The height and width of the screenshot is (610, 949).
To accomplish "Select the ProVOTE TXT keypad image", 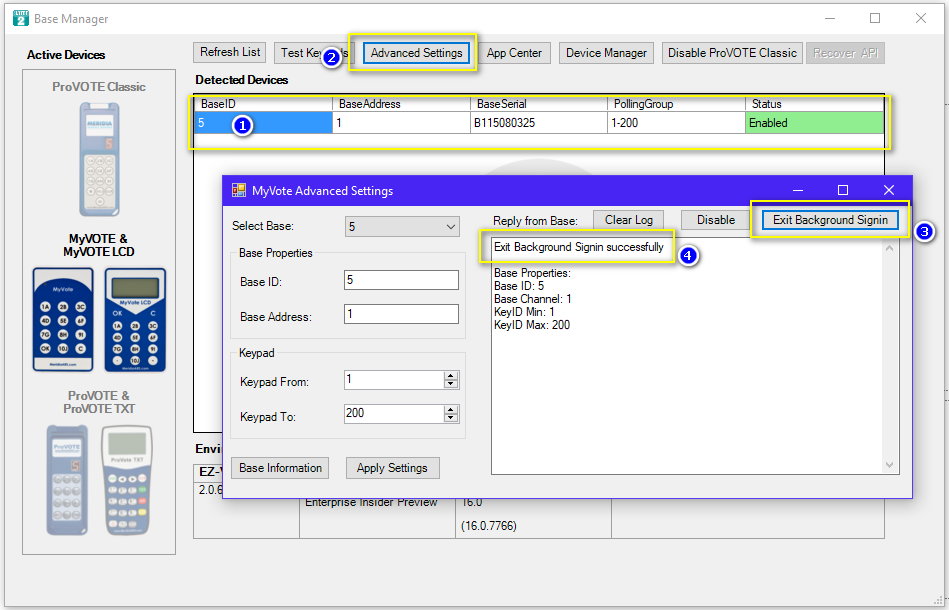I will click(126, 480).
